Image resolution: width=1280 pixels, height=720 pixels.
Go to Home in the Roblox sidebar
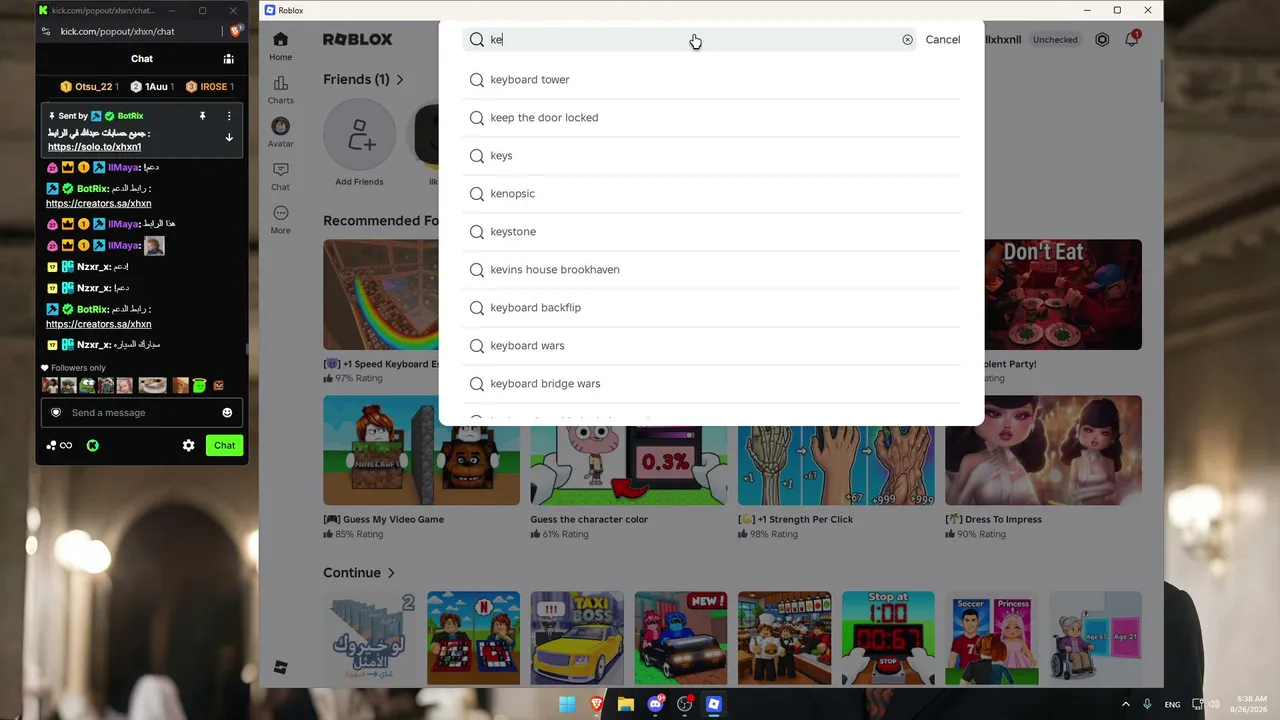click(281, 46)
